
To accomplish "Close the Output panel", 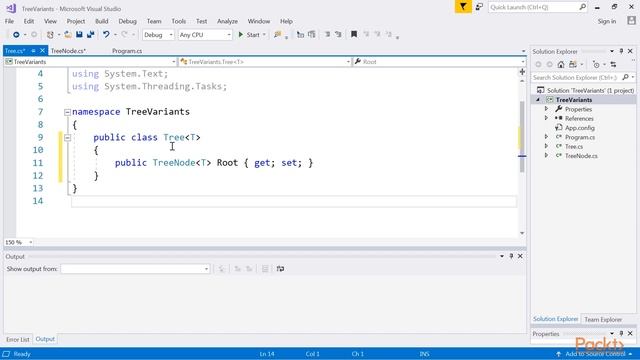I will (520, 256).
